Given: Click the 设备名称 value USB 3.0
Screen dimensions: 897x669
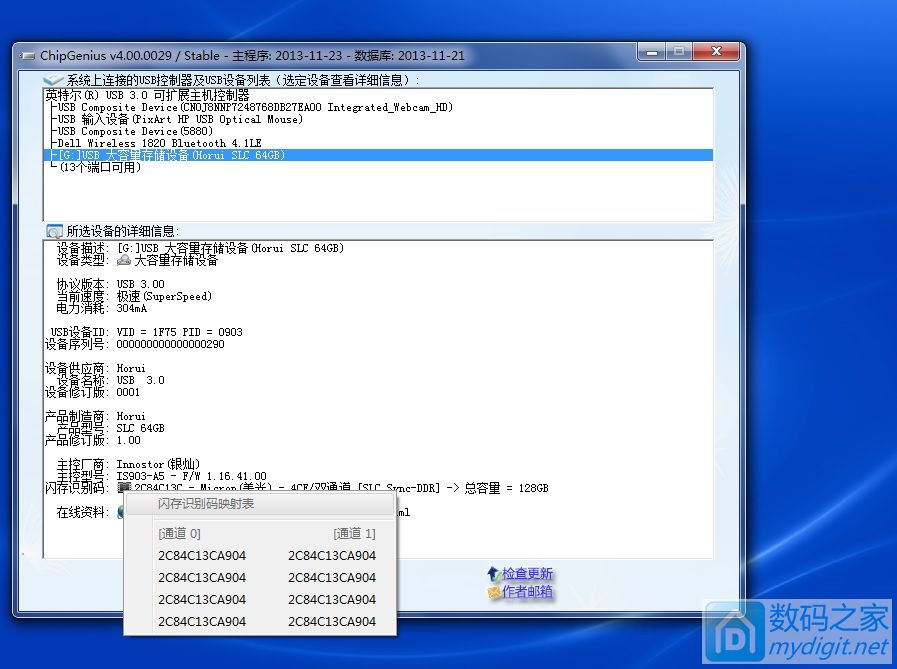Looking at the screenshot, I should pyautogui.click(x=141, y=380).
